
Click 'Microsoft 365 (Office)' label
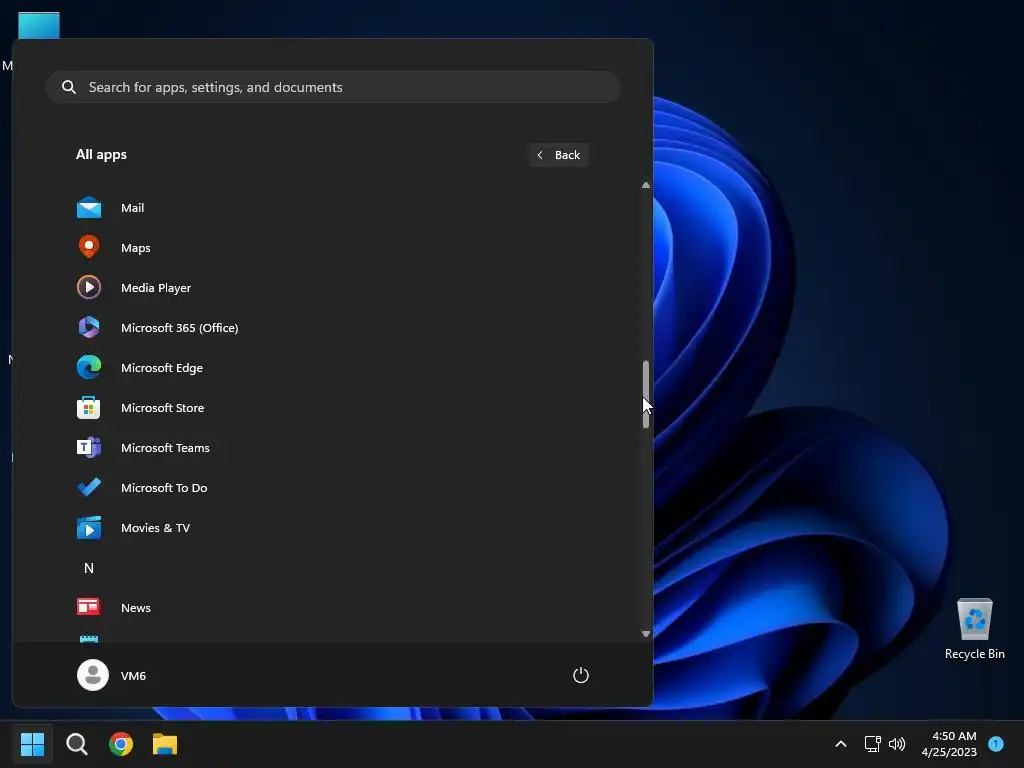[180, 327]
